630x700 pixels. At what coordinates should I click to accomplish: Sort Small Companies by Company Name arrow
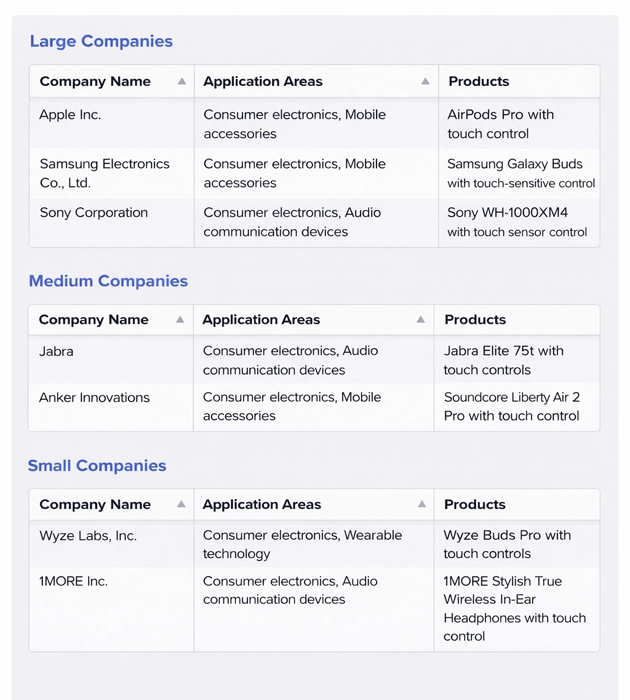(x=181, y=505)
